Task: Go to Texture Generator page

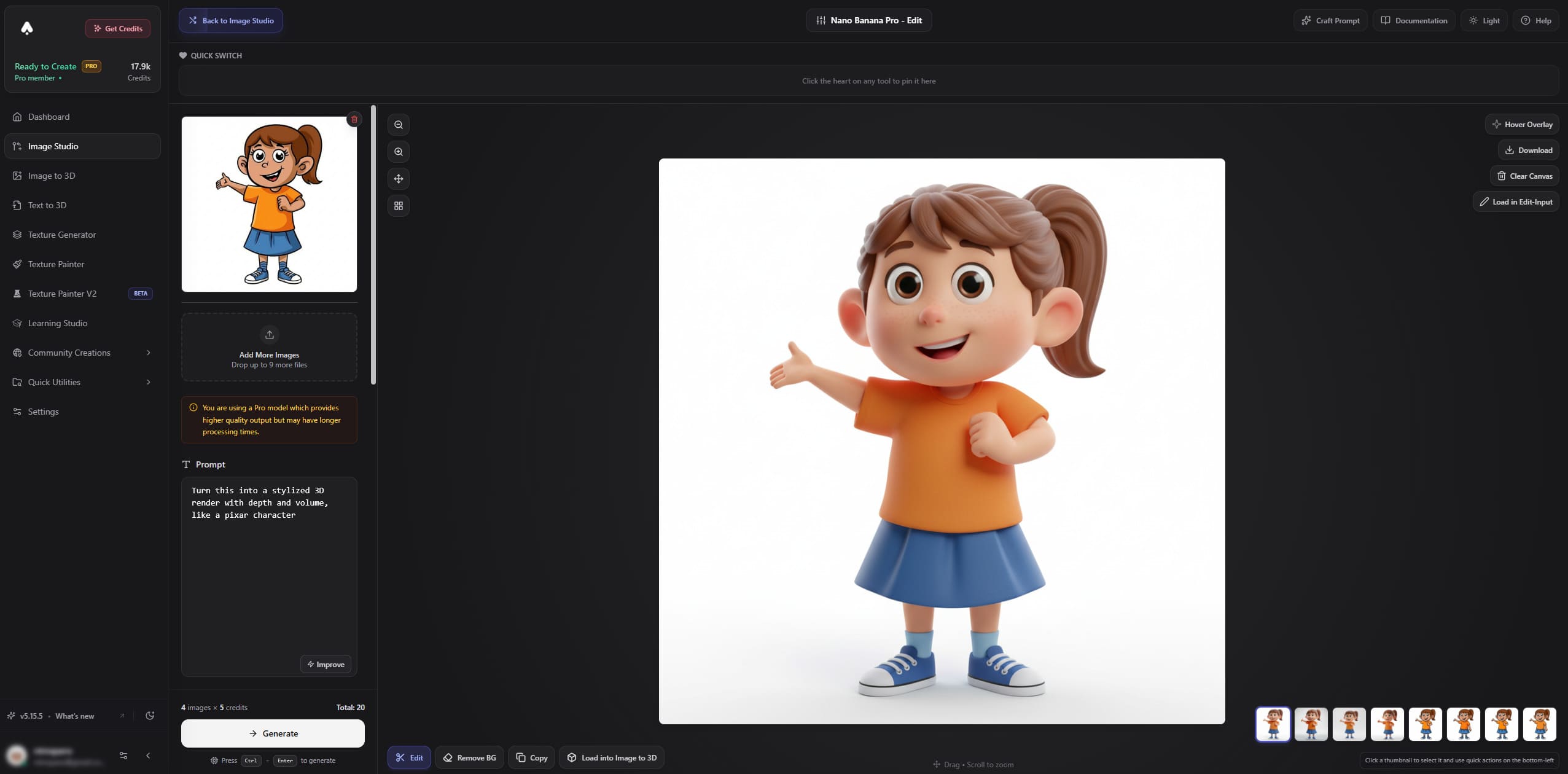Action: [61, 235]
